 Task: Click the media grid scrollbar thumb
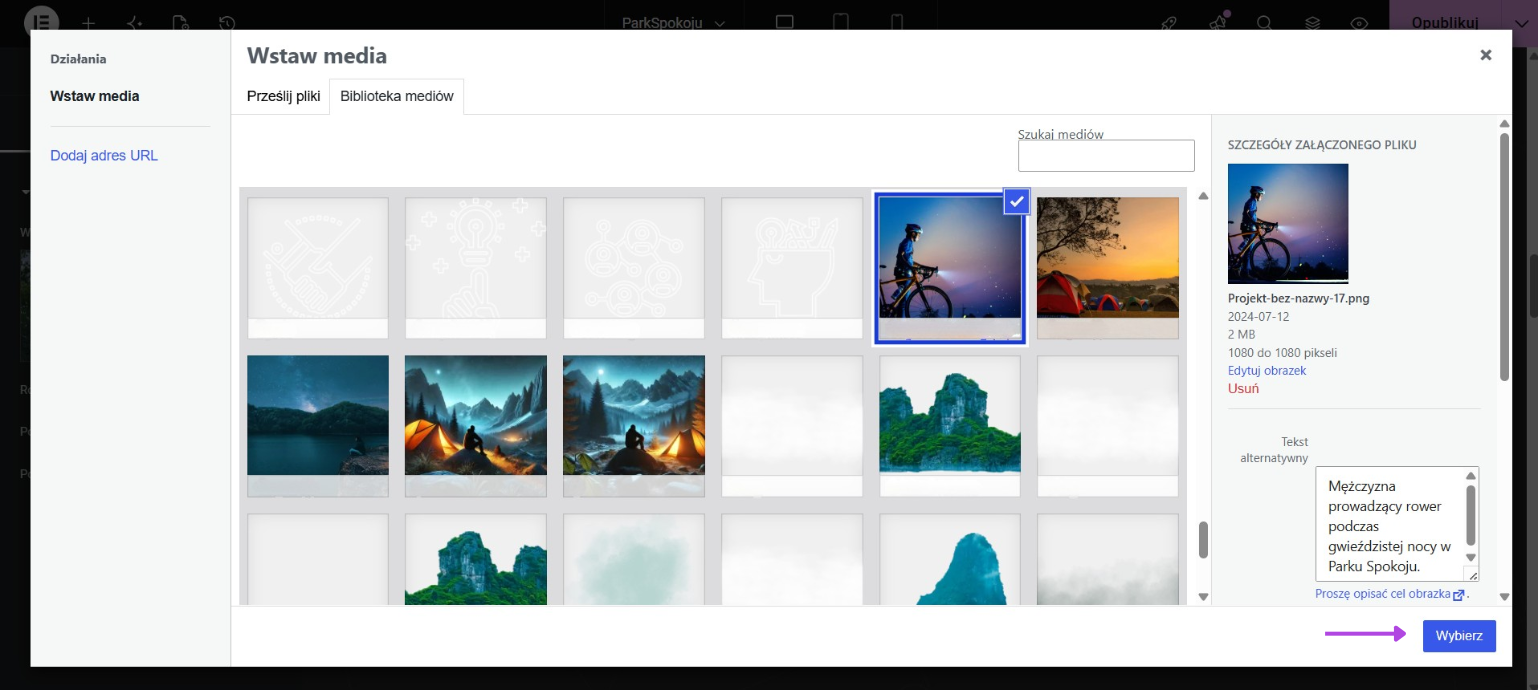pyautogui.click(x=1203, y=540)
